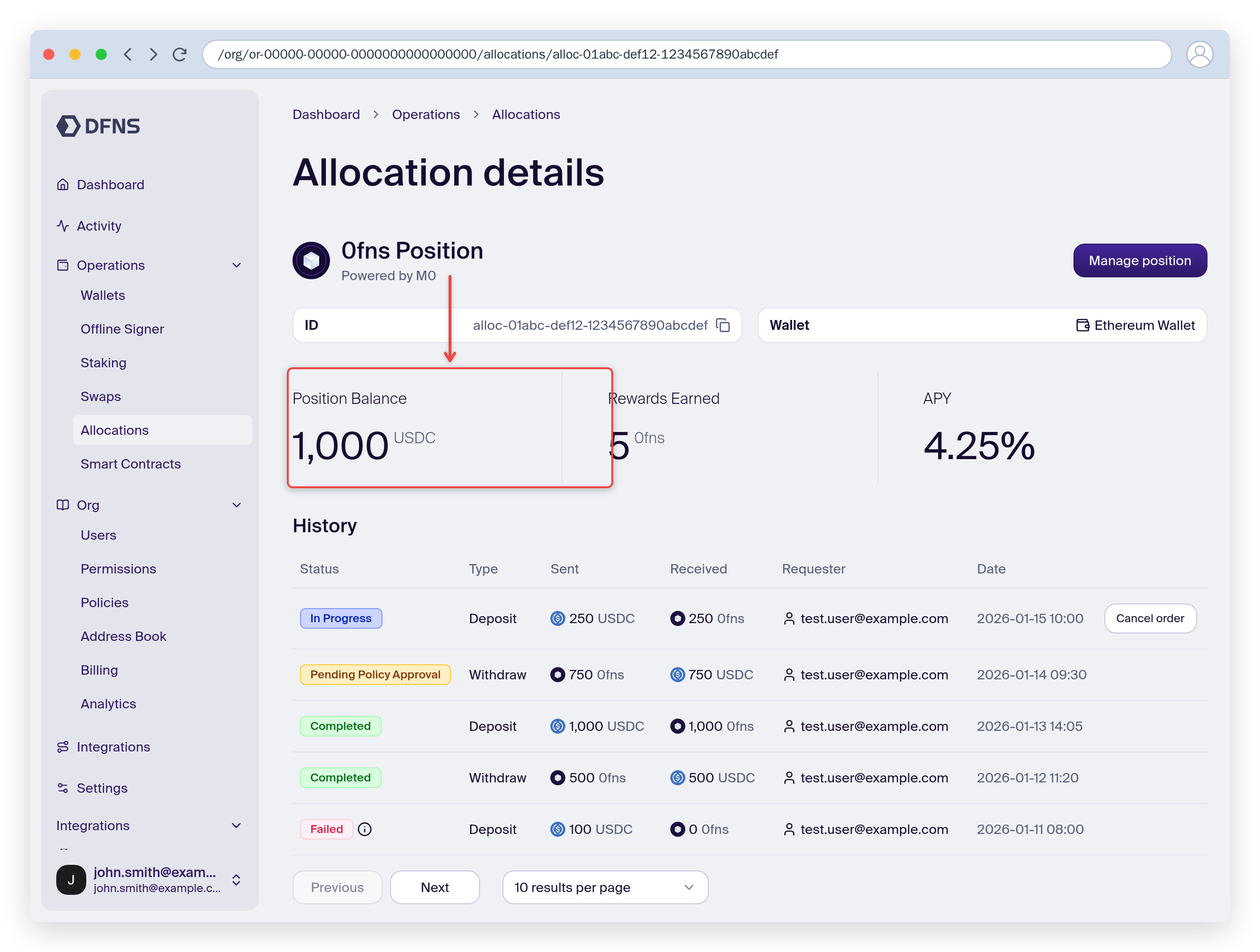Open Address Book in the sidebar
Screen dimensions: 1260x952
123,636
